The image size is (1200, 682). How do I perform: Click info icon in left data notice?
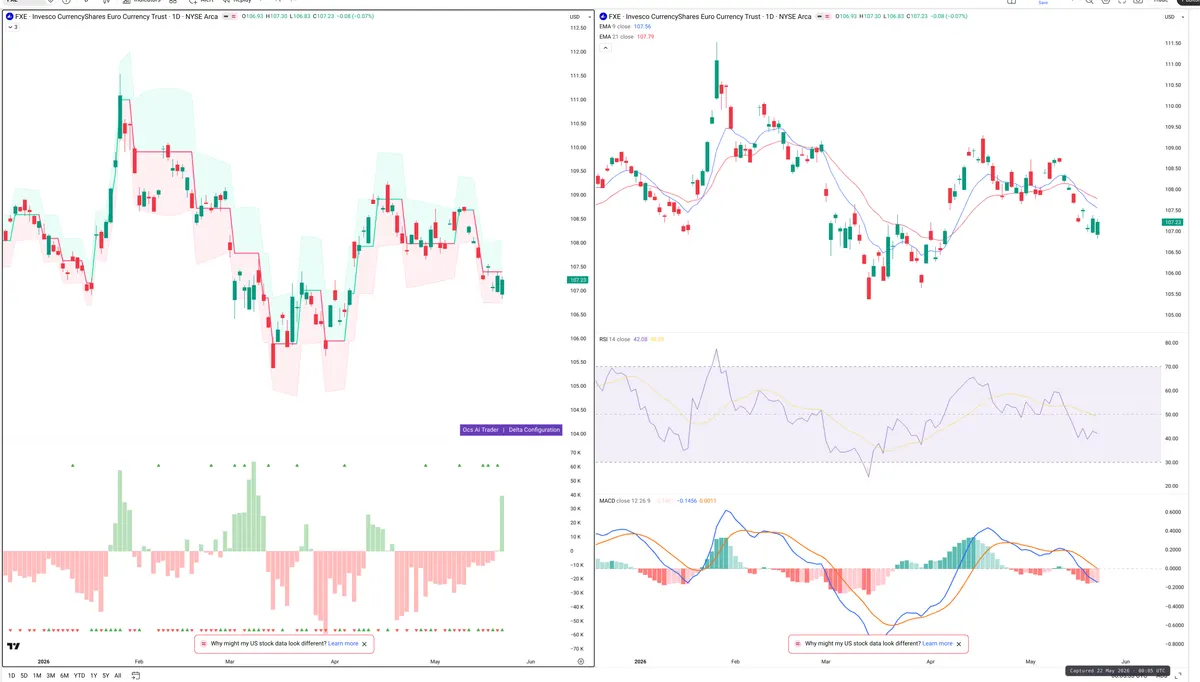203,644
